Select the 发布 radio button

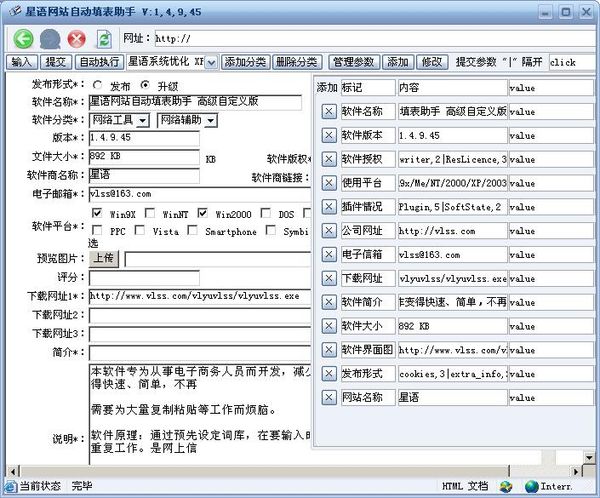pos(98,85)
